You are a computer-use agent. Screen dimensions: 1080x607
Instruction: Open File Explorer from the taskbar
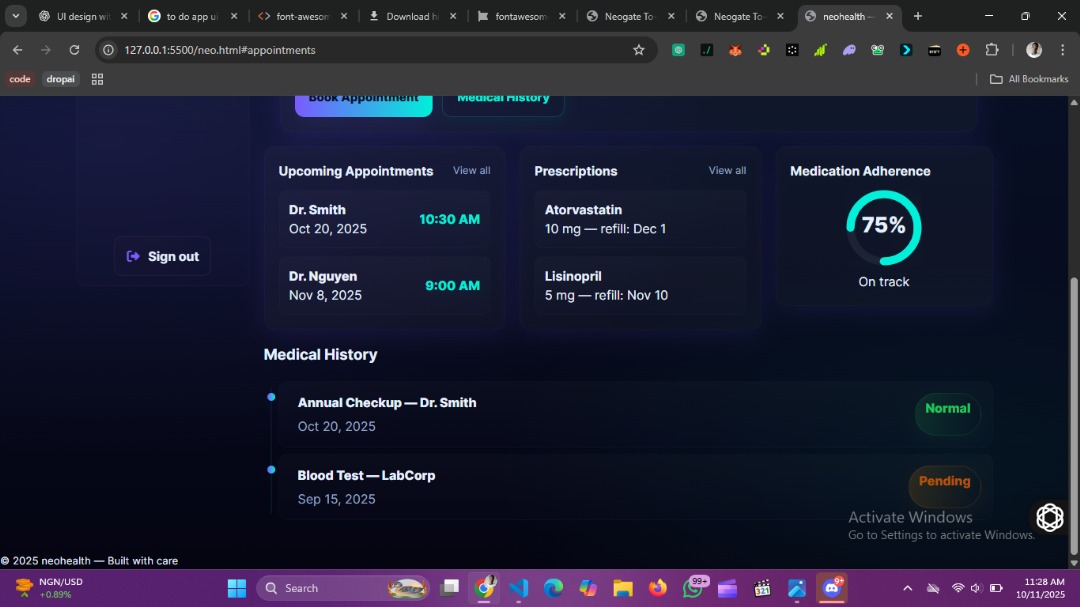[623, 588]
